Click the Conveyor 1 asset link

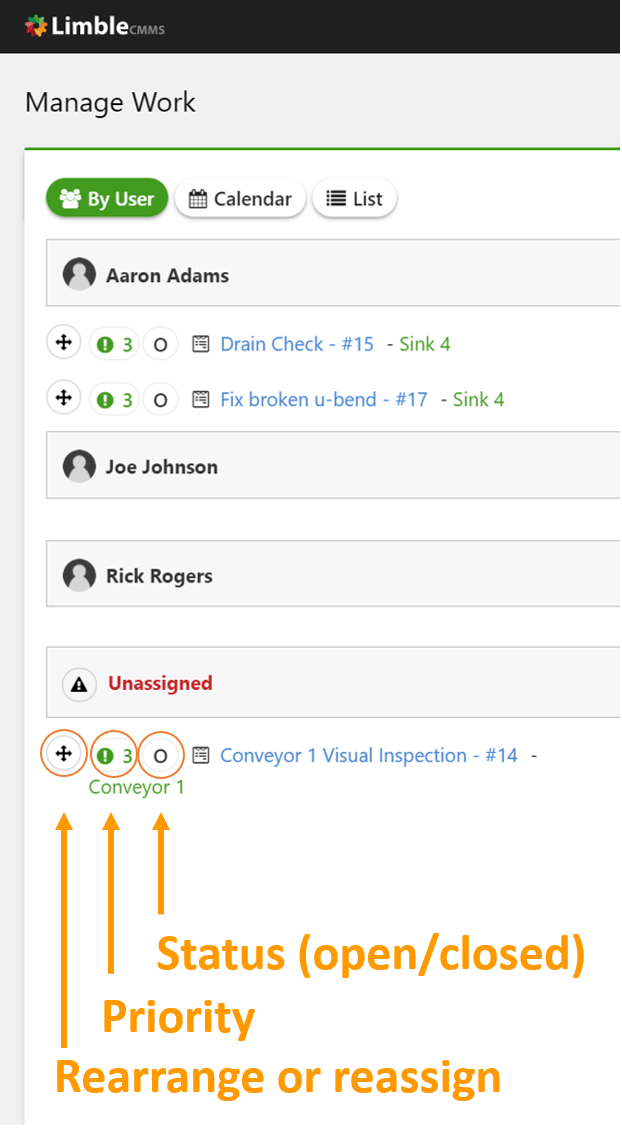click(x=136, y=787)
